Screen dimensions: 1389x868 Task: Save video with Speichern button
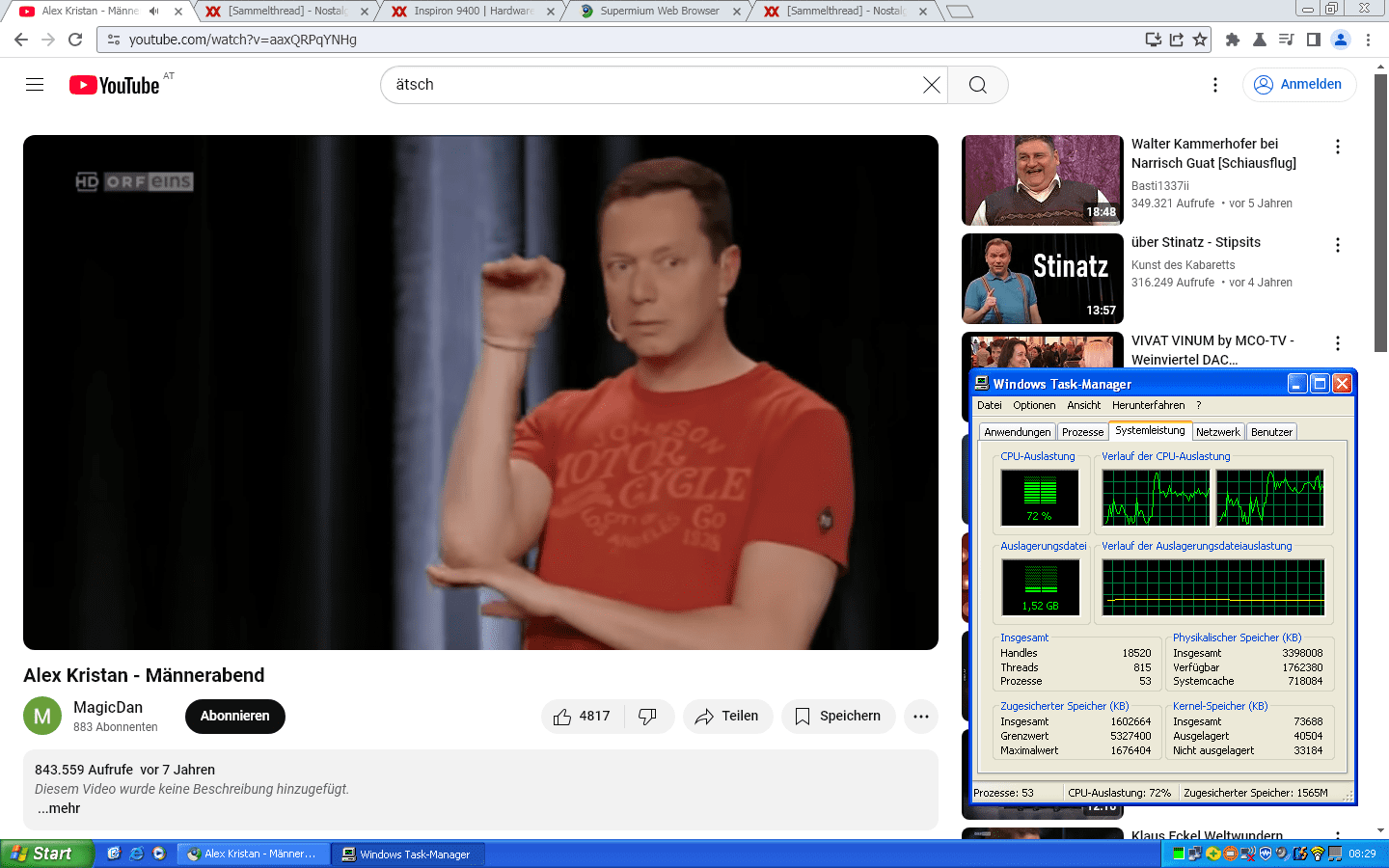[838, 717]
